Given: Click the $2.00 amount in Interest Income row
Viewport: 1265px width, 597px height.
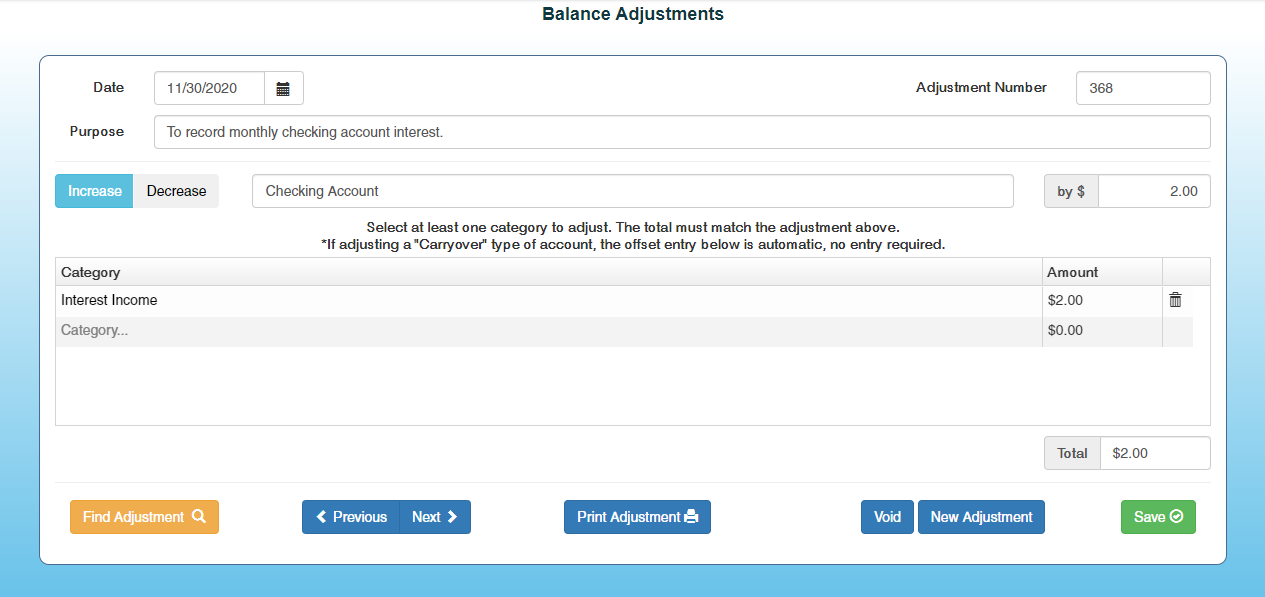Looking at the screenshot, I should (x=1101, y=300).
